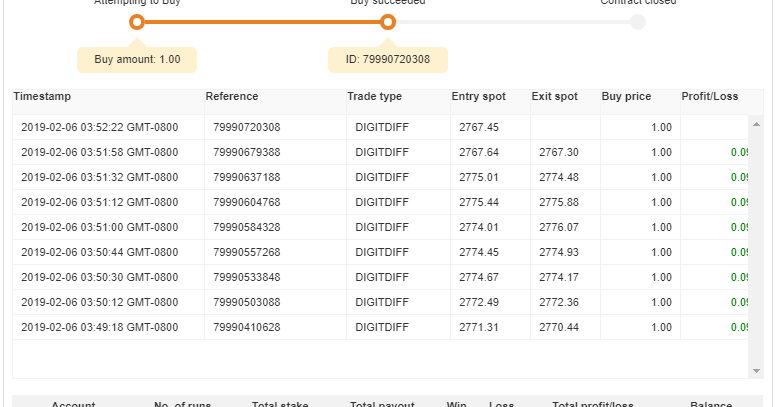Select reference 79990679388 cell

tap(276, 152)
